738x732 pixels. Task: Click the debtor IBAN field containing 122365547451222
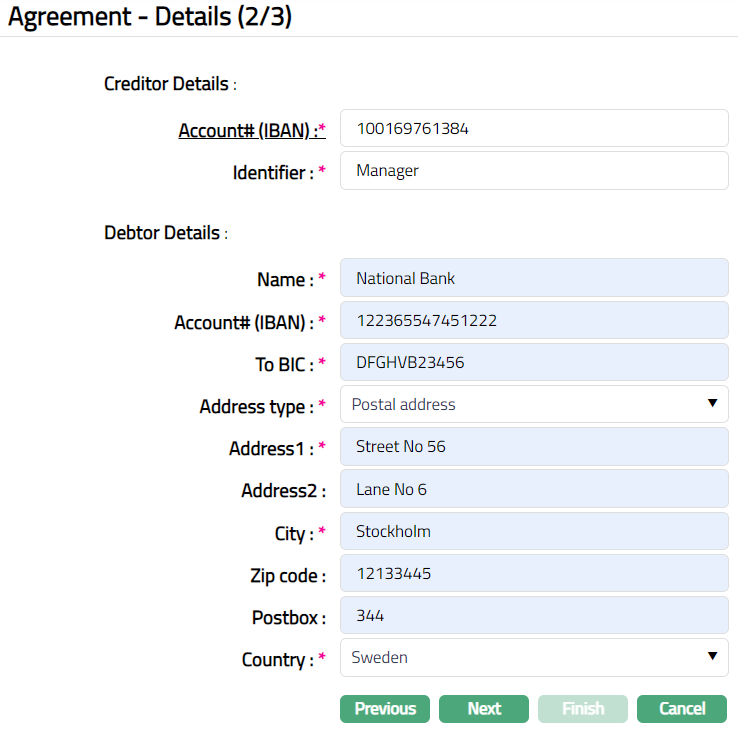534,321
